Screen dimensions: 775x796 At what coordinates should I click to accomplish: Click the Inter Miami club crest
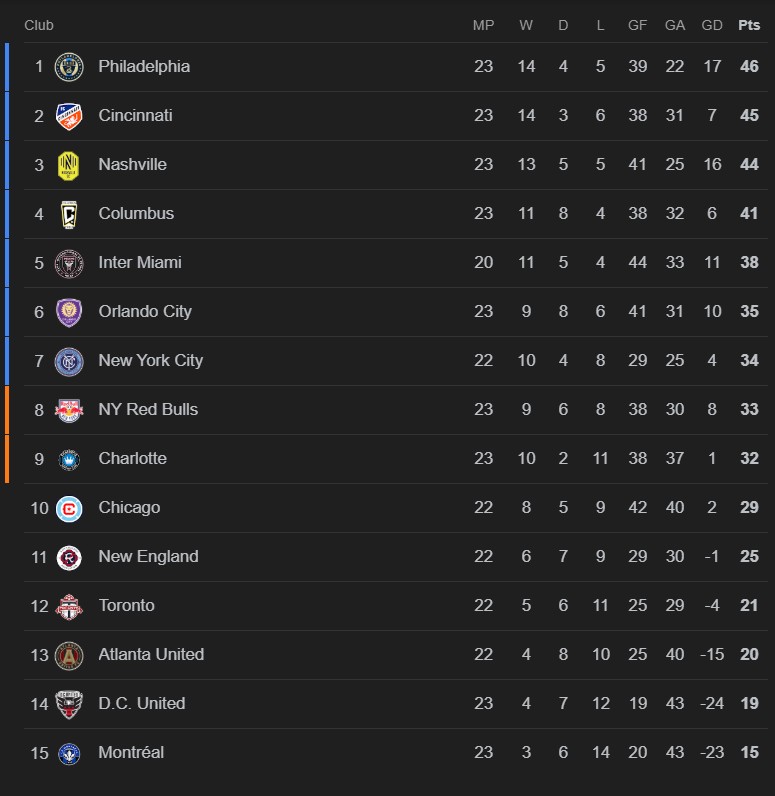click(x=69, y=263)
